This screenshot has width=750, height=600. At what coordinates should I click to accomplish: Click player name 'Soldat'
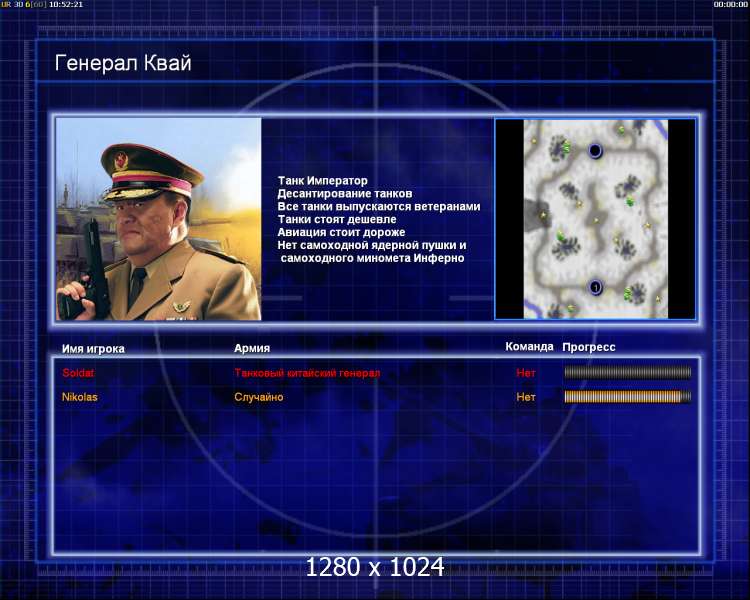(x=78, y=373)
